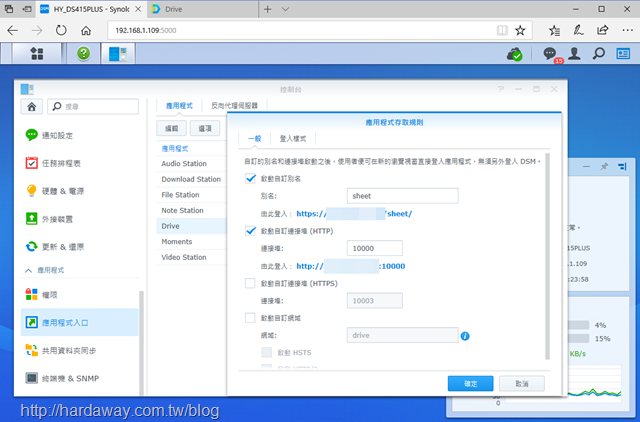Screen dimensions: 640x422
Task: Open DSM Help from the taskbar
Action: tap(84, 53)
